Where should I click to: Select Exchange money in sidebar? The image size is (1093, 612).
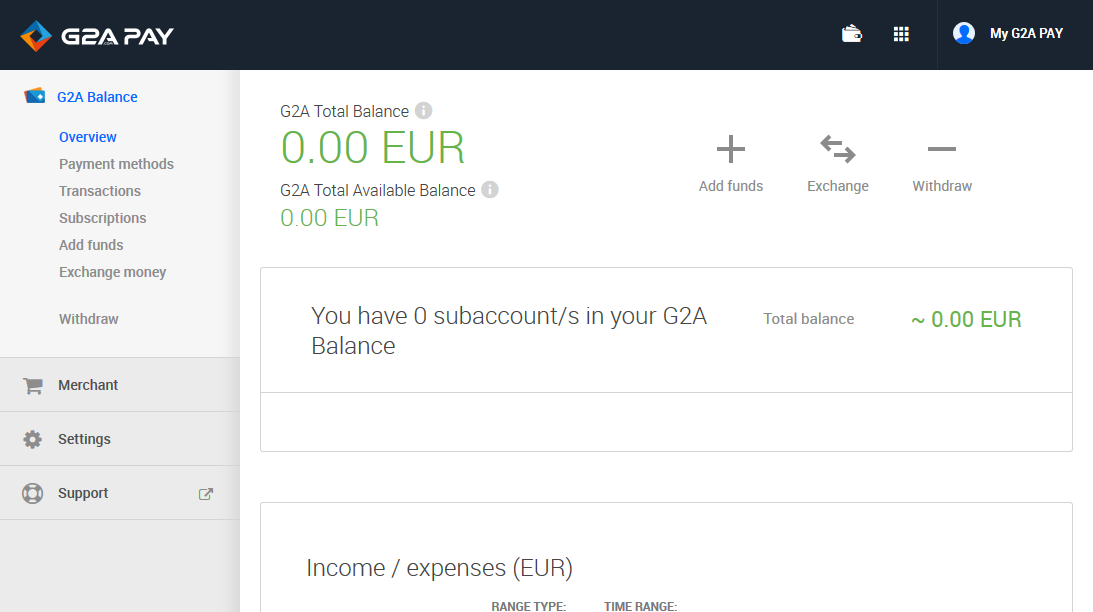[112, 272]
